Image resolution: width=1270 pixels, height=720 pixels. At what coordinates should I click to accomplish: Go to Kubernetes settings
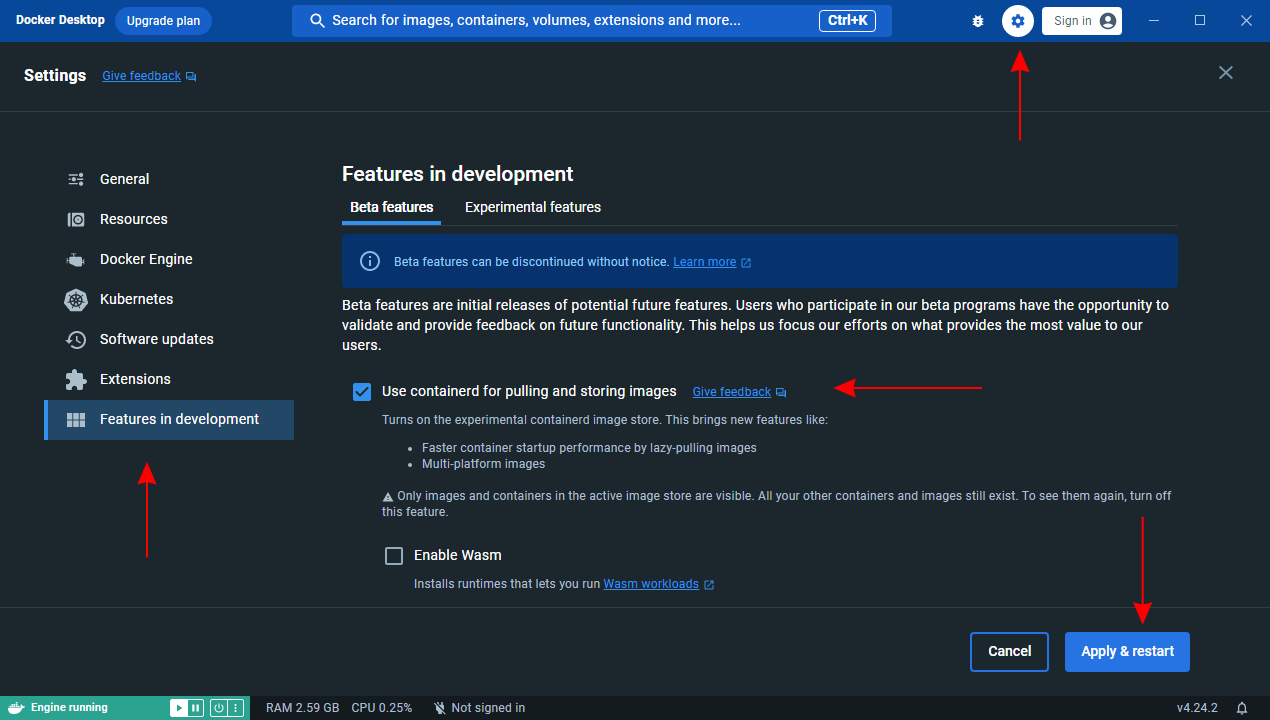coord(136,299)
